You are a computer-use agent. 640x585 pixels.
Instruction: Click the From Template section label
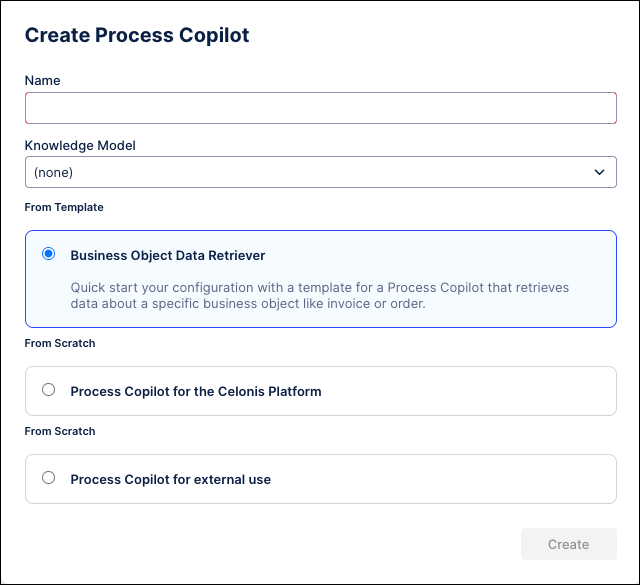point(64,207)
